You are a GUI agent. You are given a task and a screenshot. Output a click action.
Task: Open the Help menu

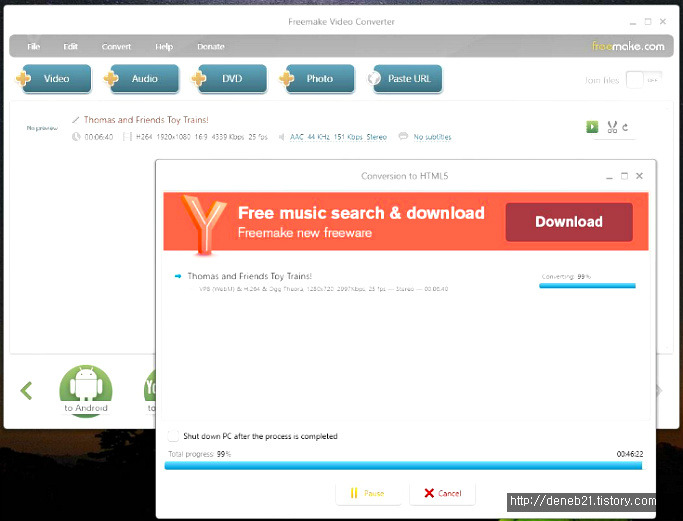(164, 46)
